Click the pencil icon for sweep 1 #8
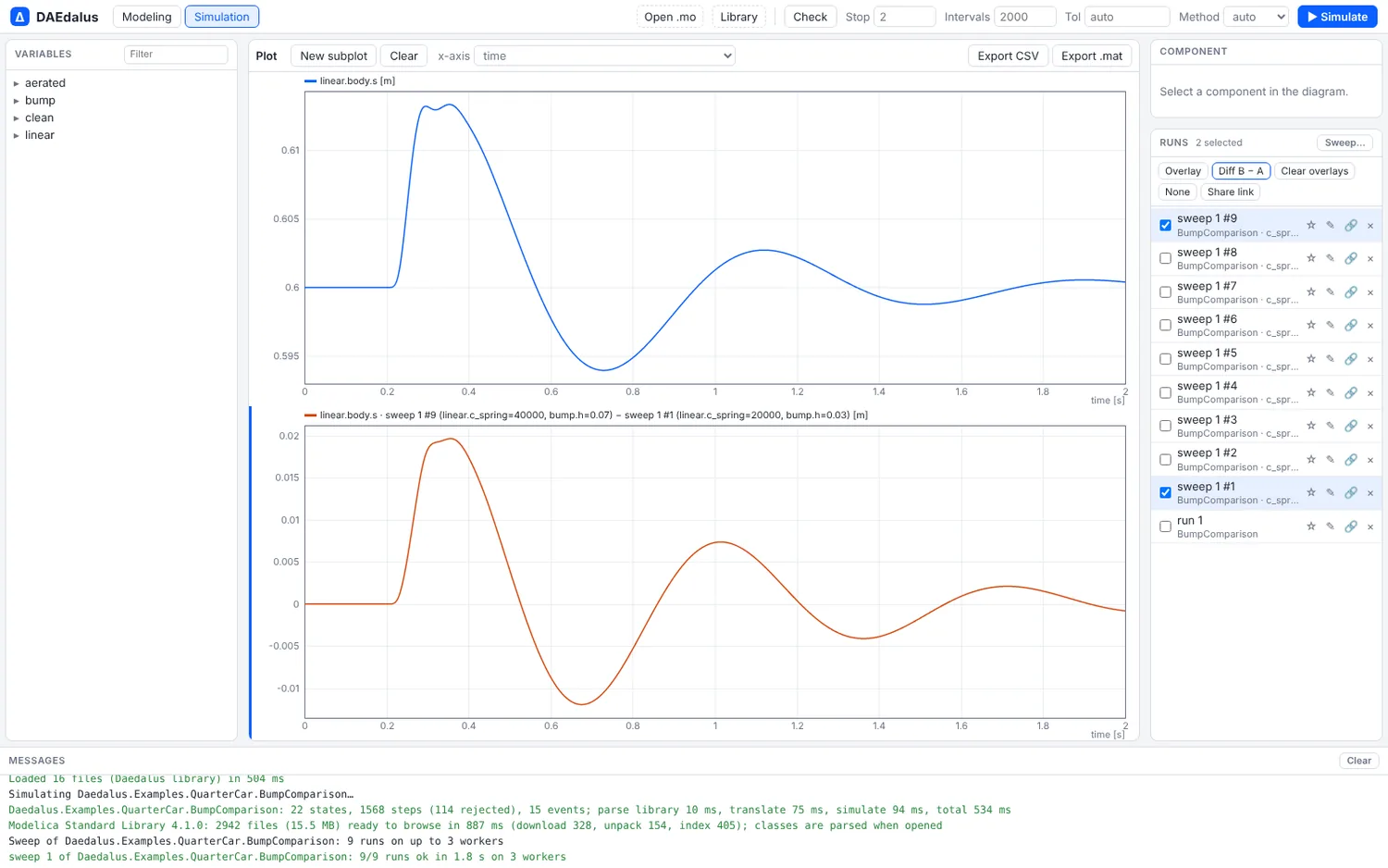This screenshot has width=1388, height=868. point(1331,258)
